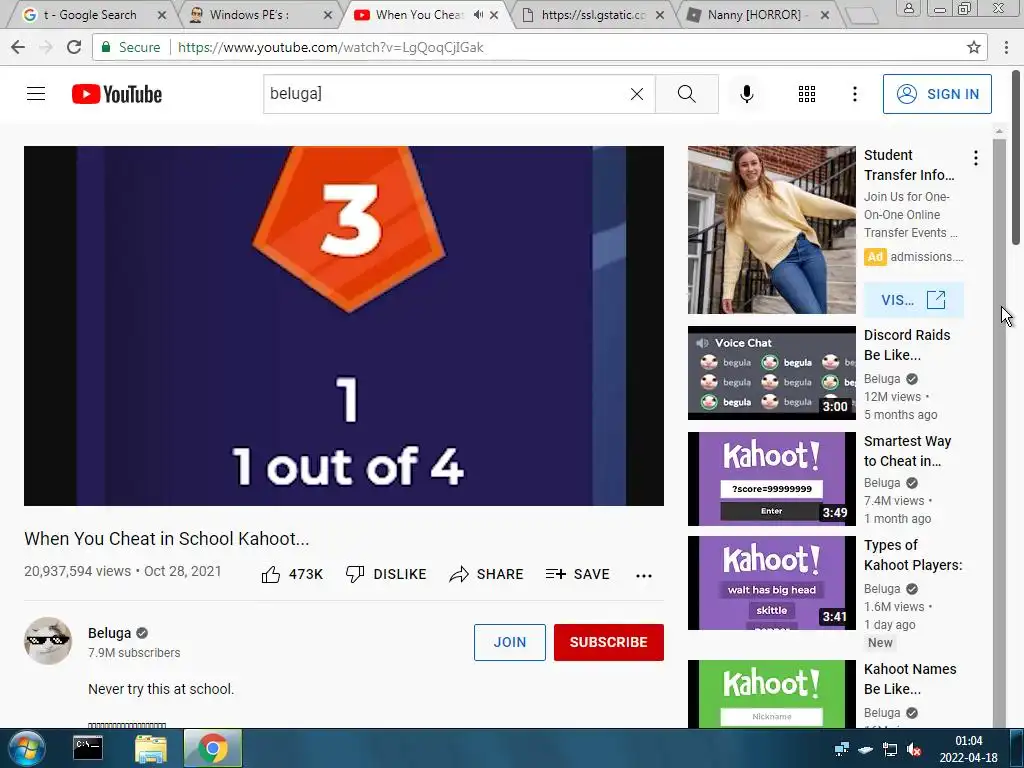Dislike the video

pos(385,574)
